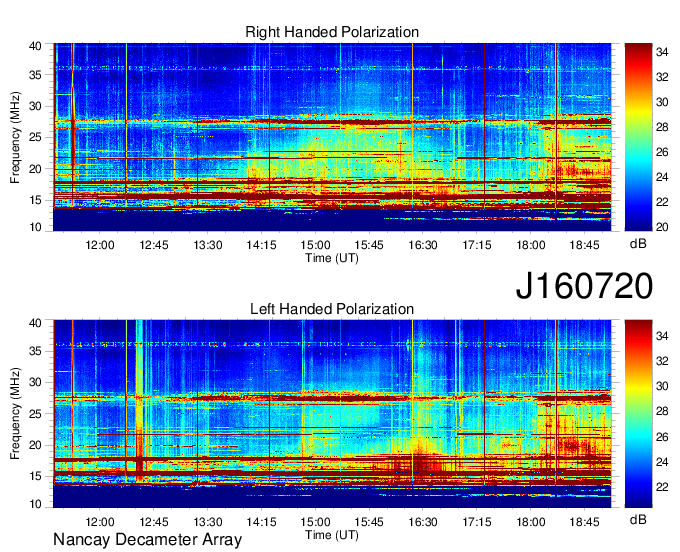The image size is (680, 552).
Task: Click "13:30" time tick under Left Handed plot
Action: coord(208,522)
